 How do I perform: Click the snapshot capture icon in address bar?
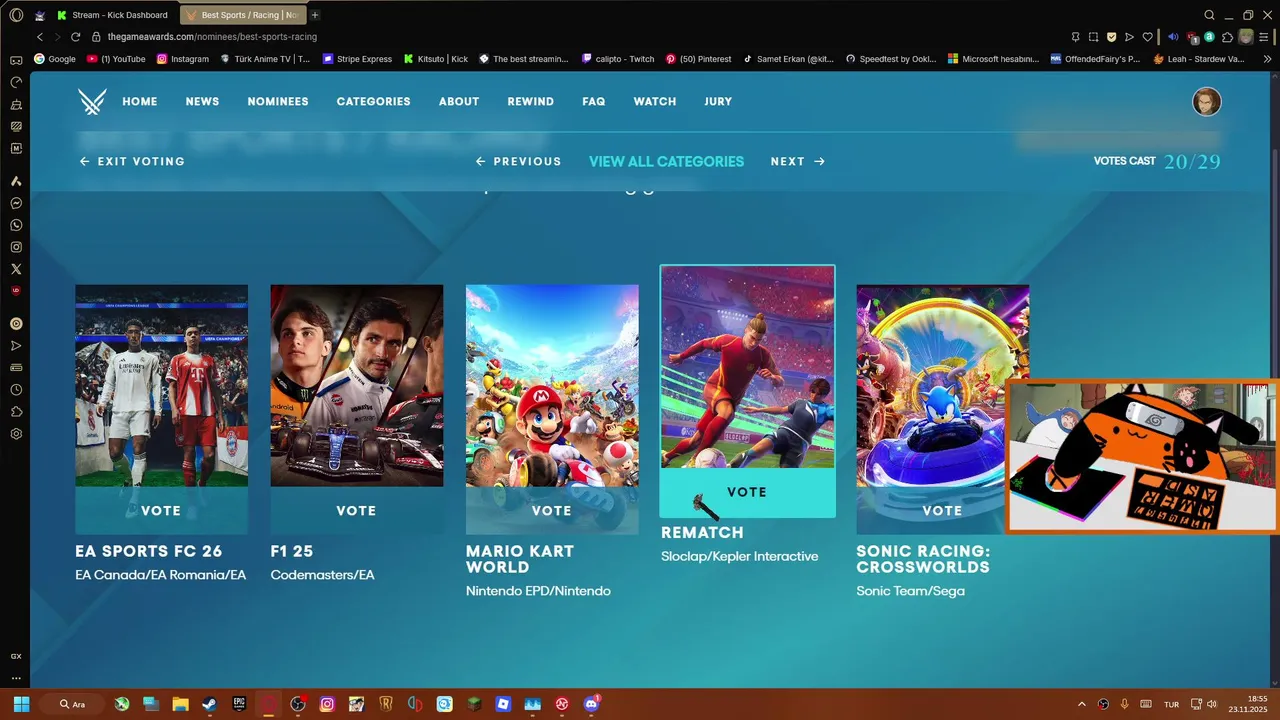pos(1093,37)
